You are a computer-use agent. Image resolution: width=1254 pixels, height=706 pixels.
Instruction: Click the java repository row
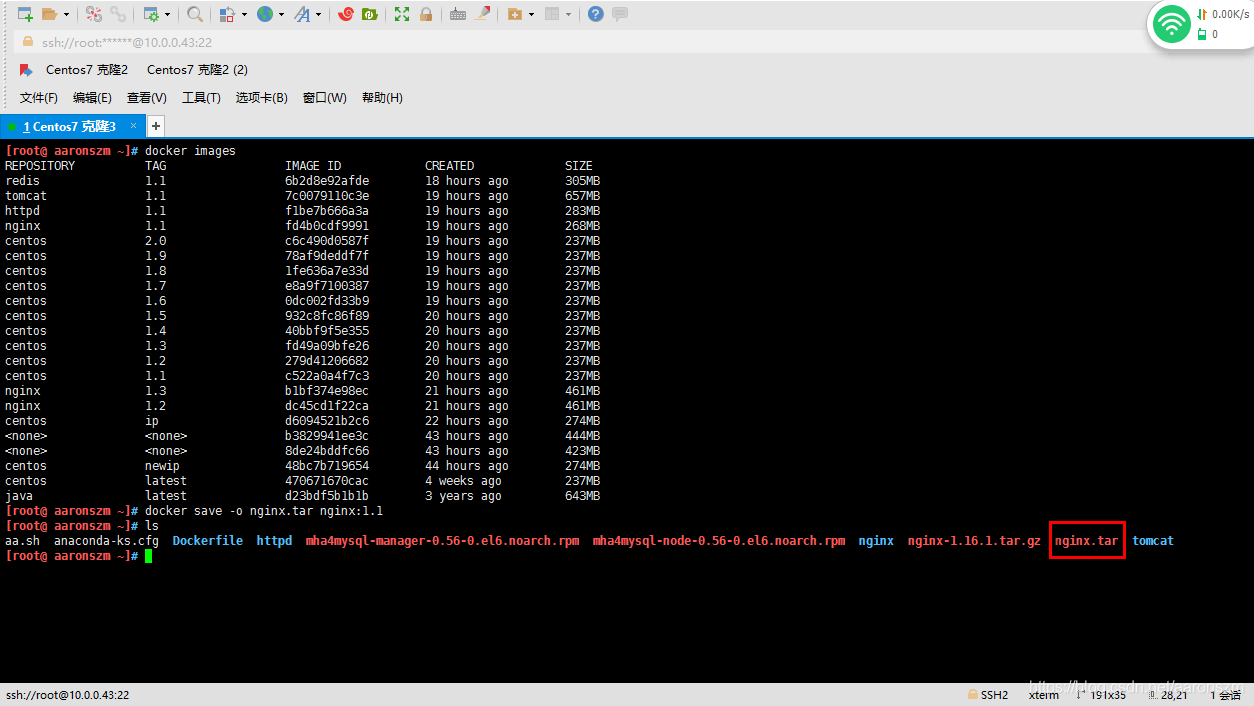click(303, 496)
